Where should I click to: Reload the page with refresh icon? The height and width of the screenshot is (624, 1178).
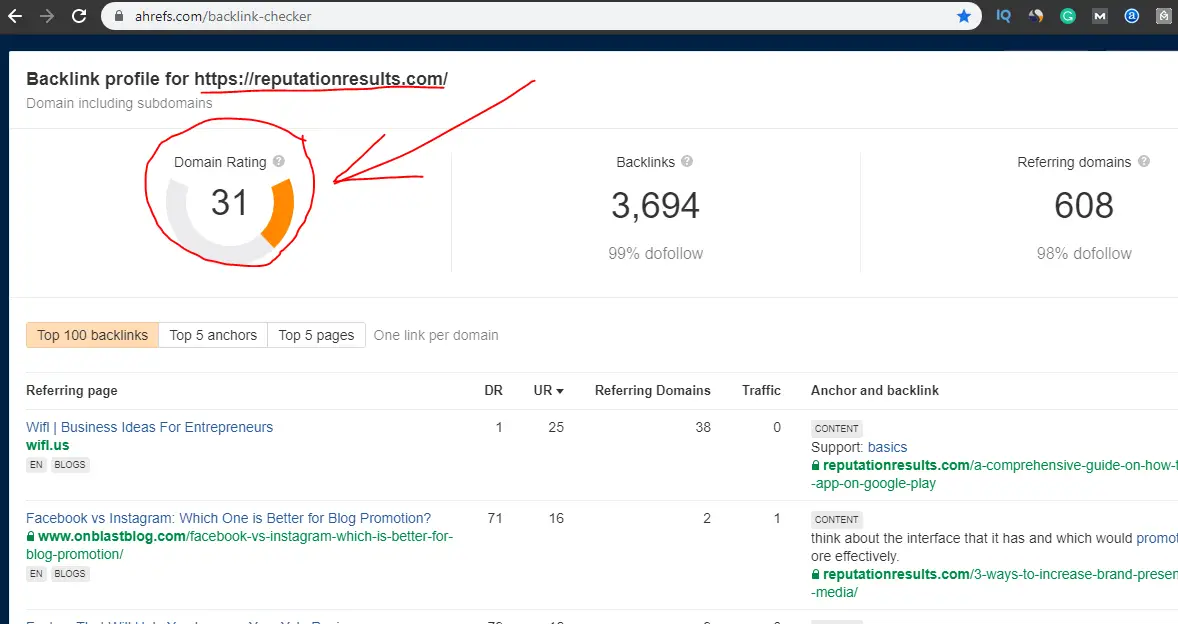click(79, 16)
